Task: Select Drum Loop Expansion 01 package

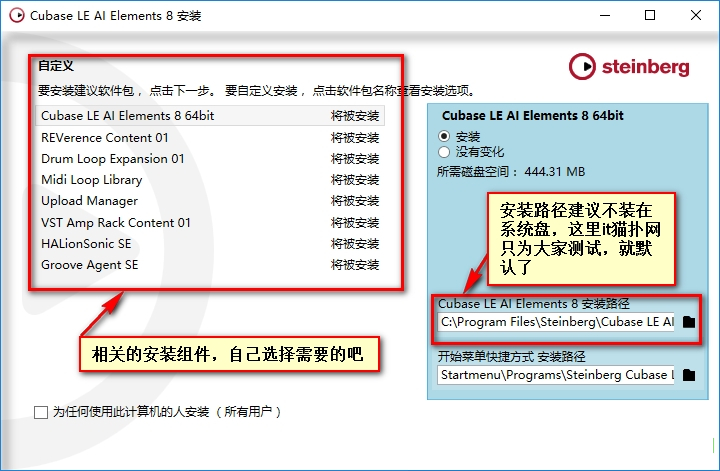Action: 210,159
